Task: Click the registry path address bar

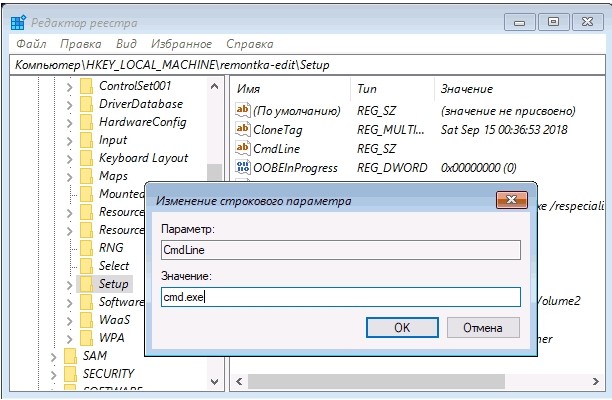Action: (307, 65)
